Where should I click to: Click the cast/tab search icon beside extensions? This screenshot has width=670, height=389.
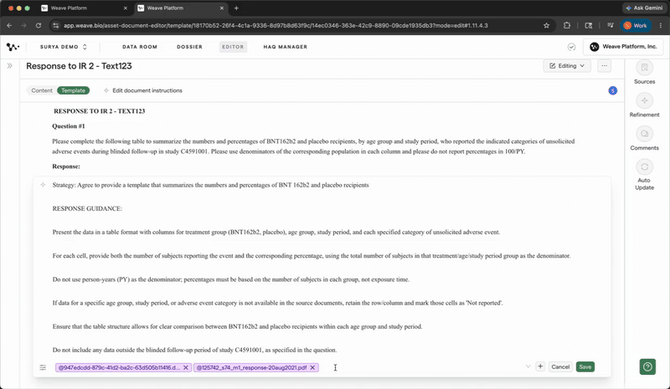(x=588, y=26)
